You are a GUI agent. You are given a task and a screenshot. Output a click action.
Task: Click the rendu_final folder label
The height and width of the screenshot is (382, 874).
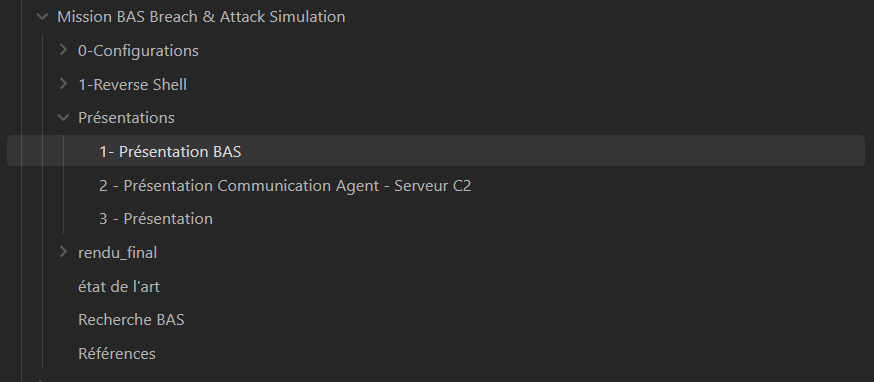coord(118,253)
